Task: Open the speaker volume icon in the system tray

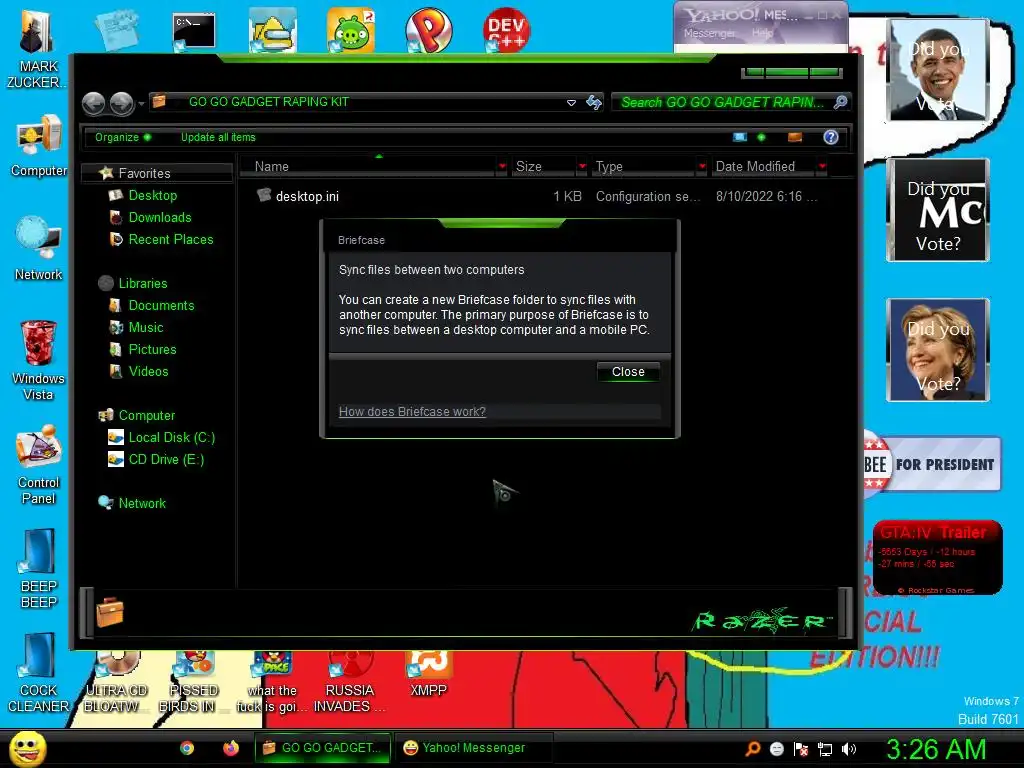Action: point(848,749)
